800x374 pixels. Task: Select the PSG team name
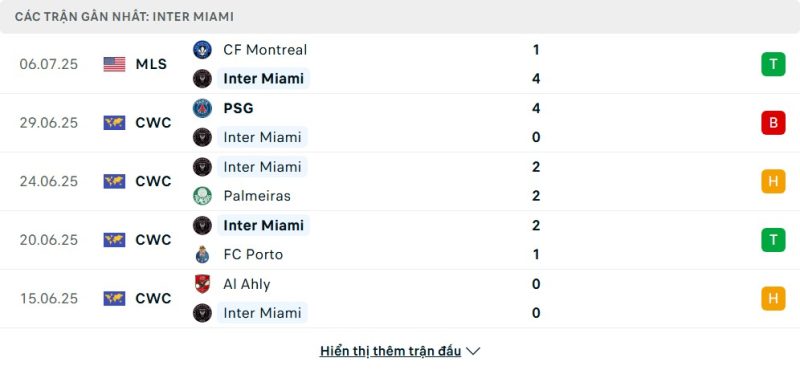[238, 108]
